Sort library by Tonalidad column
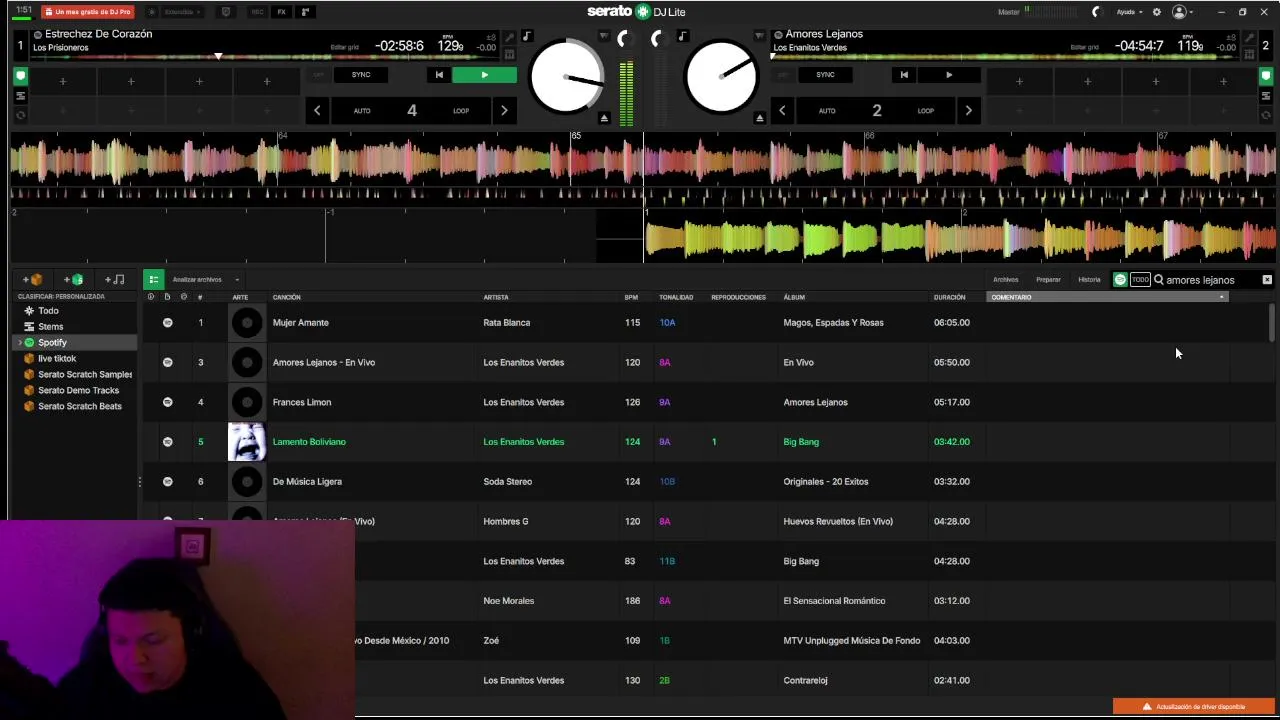Viewport: 1280px width, 720px height. click(676, 297)
